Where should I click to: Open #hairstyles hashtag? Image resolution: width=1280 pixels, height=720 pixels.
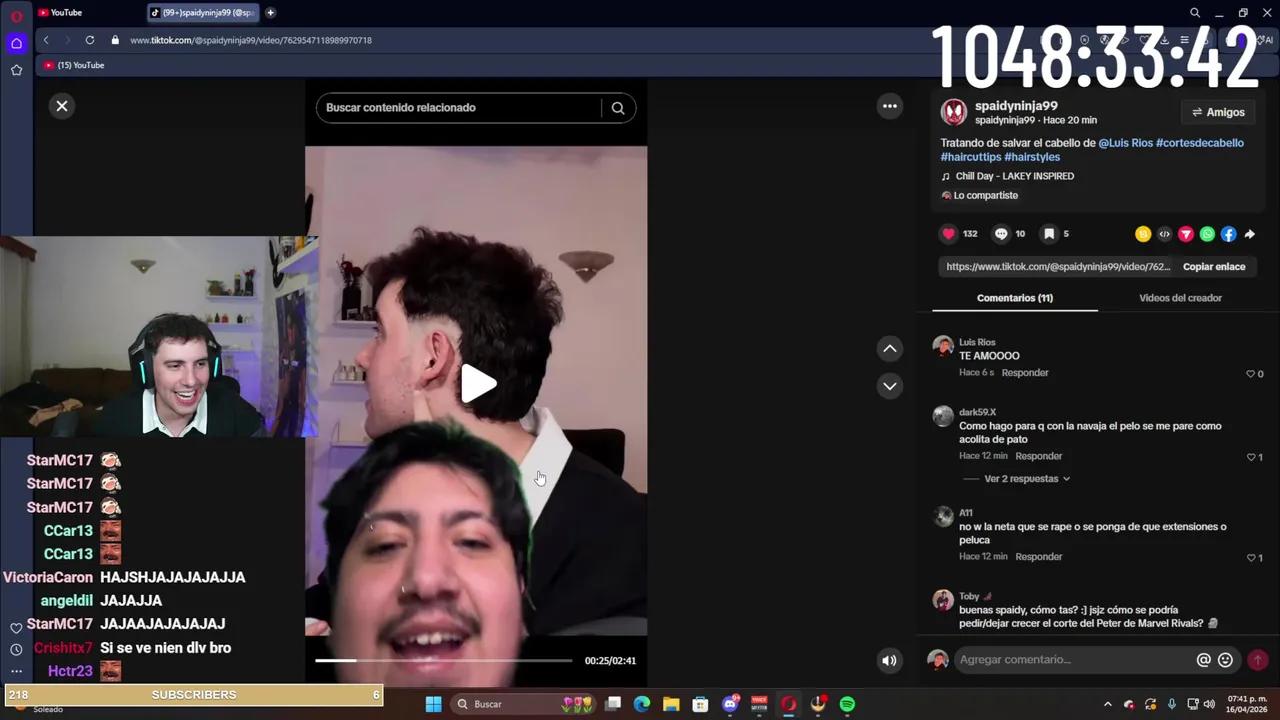point(1032,157)
